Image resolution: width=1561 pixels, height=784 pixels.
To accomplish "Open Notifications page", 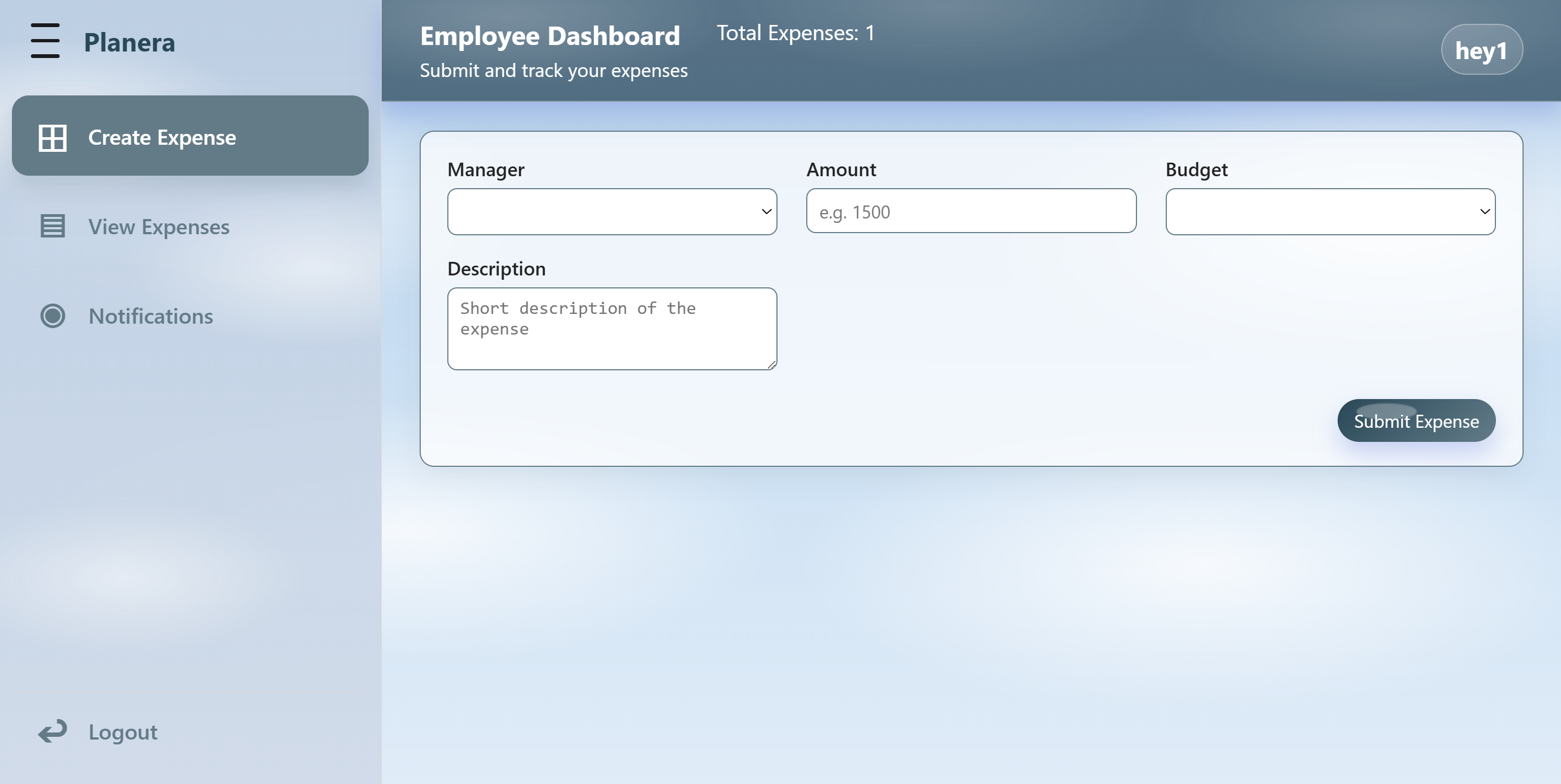I will click(x=190, y=316).
